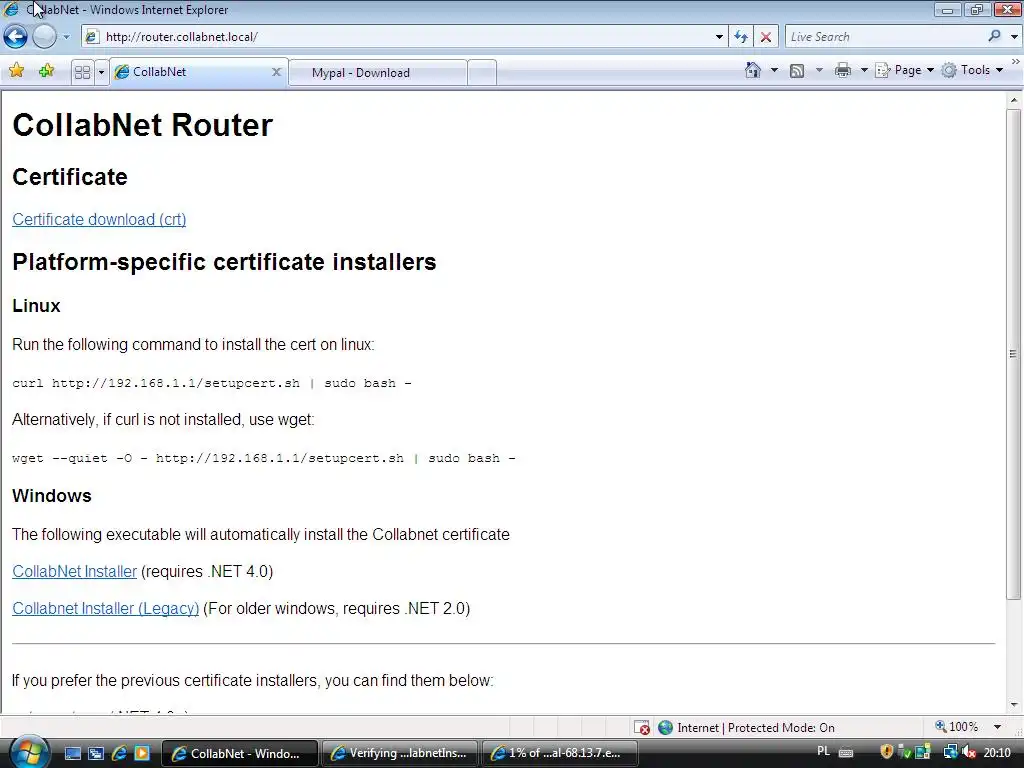Click the Home page icon
Viewport: 1024px width, 768px height.
(x=753, y=70)
